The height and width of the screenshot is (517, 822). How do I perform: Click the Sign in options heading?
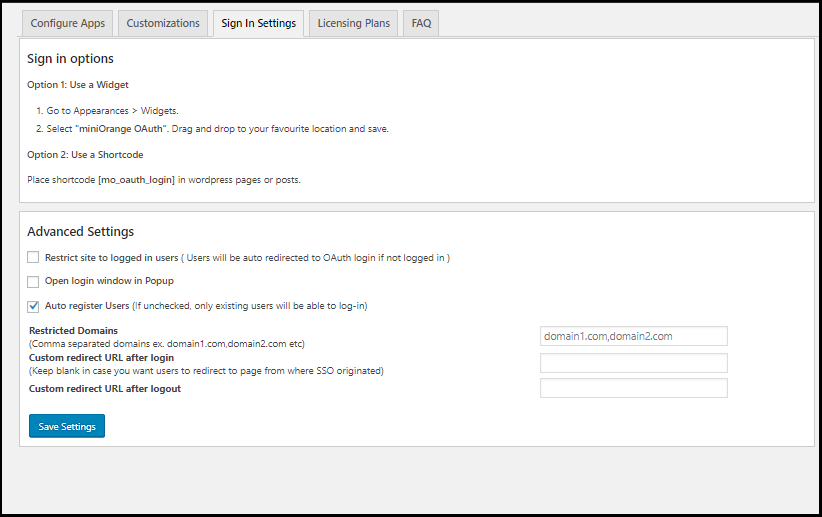[70, 59]
